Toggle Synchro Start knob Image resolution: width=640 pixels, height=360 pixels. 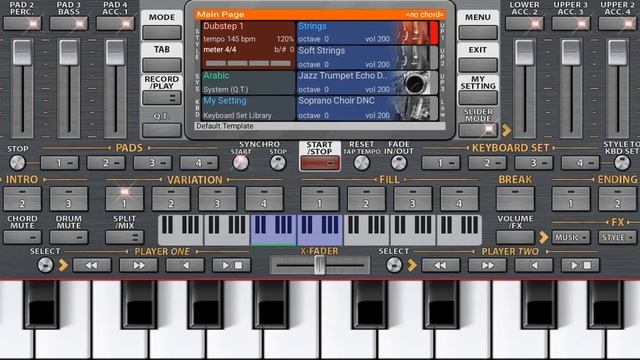tap(240, 163)
